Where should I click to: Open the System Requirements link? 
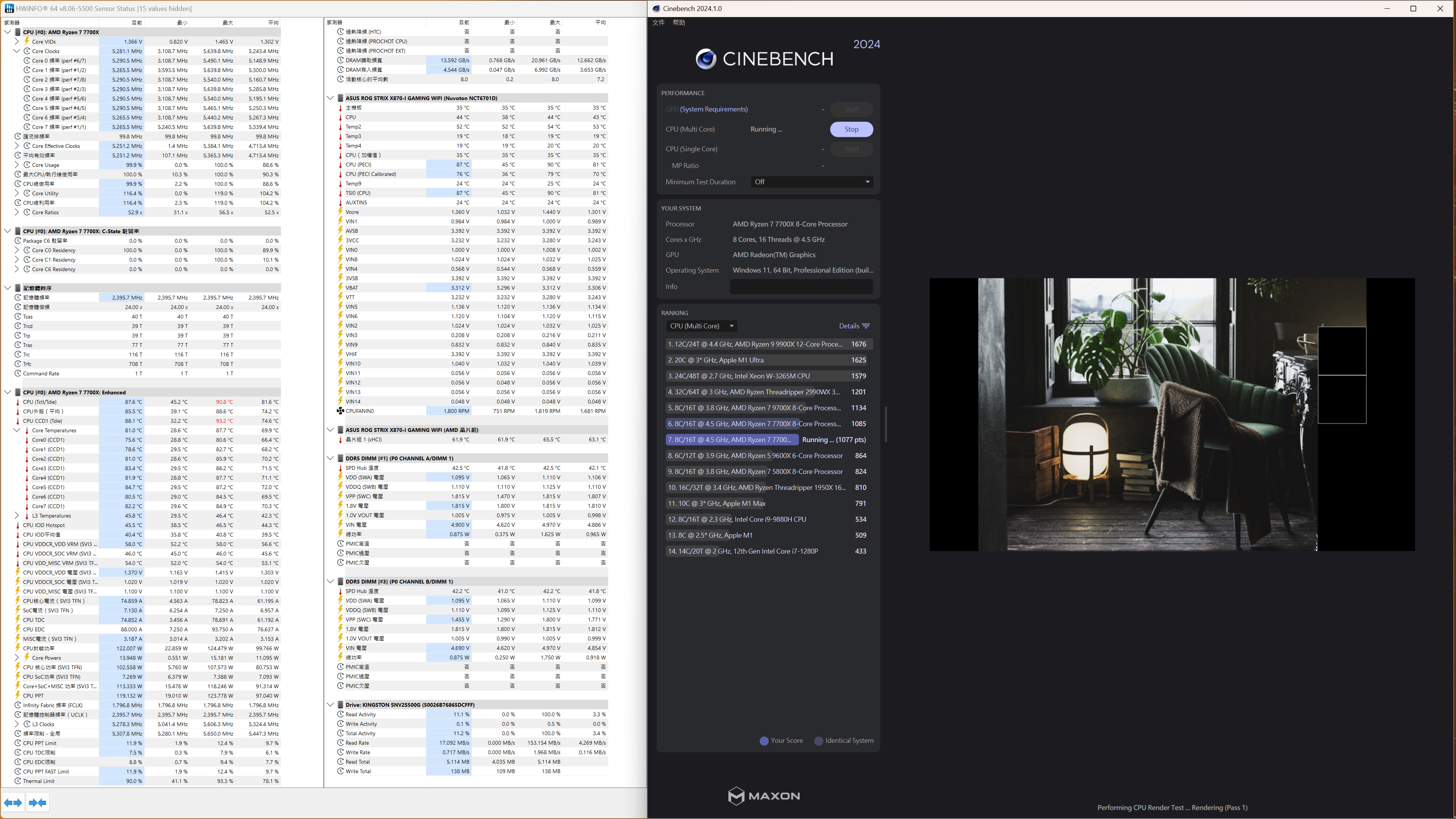coord(713,109)
